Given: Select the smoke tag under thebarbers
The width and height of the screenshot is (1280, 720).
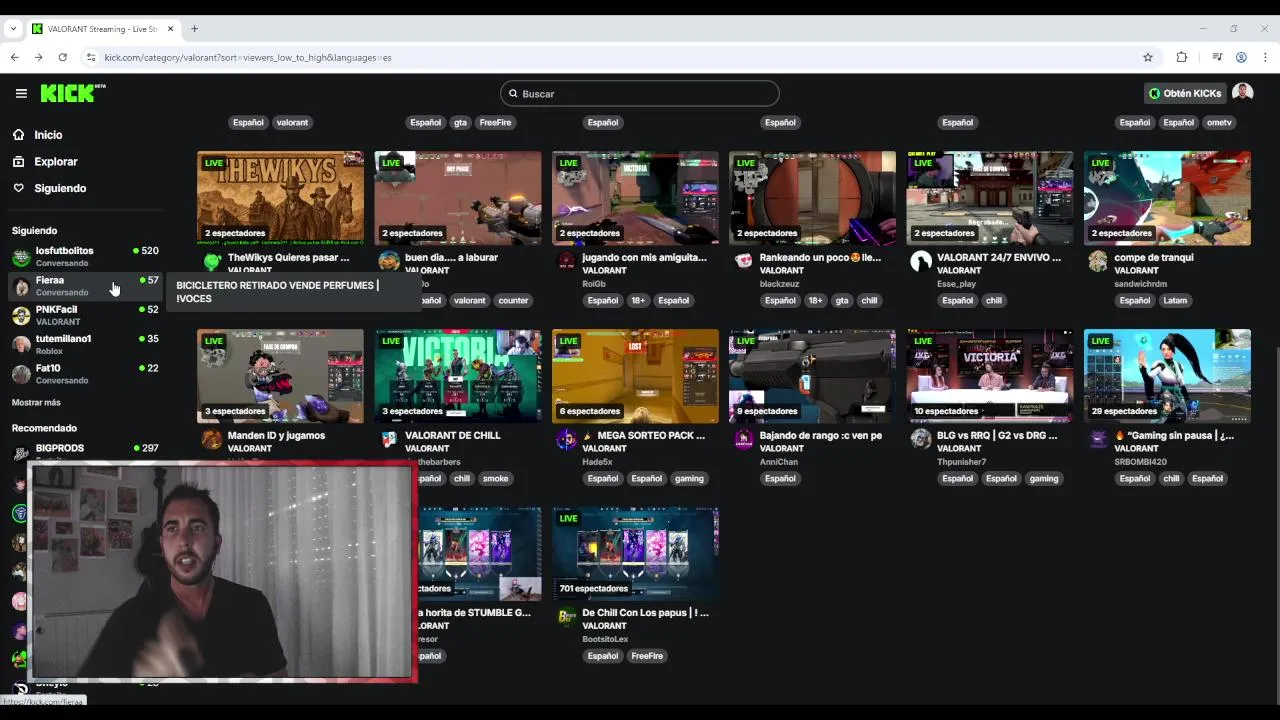Looking at the screenshot, I should point(496,478).
